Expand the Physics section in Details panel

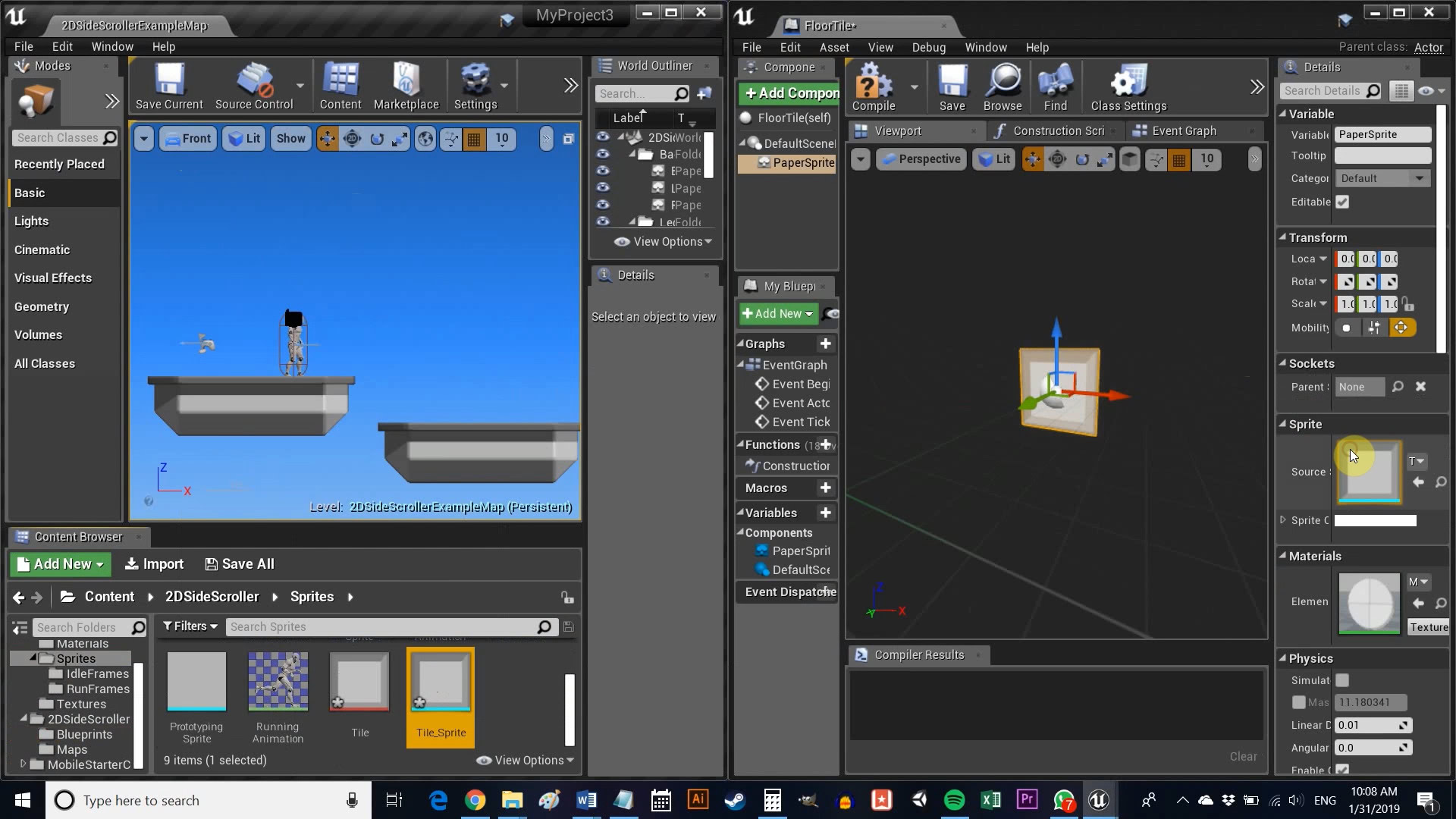point(1284,658)
